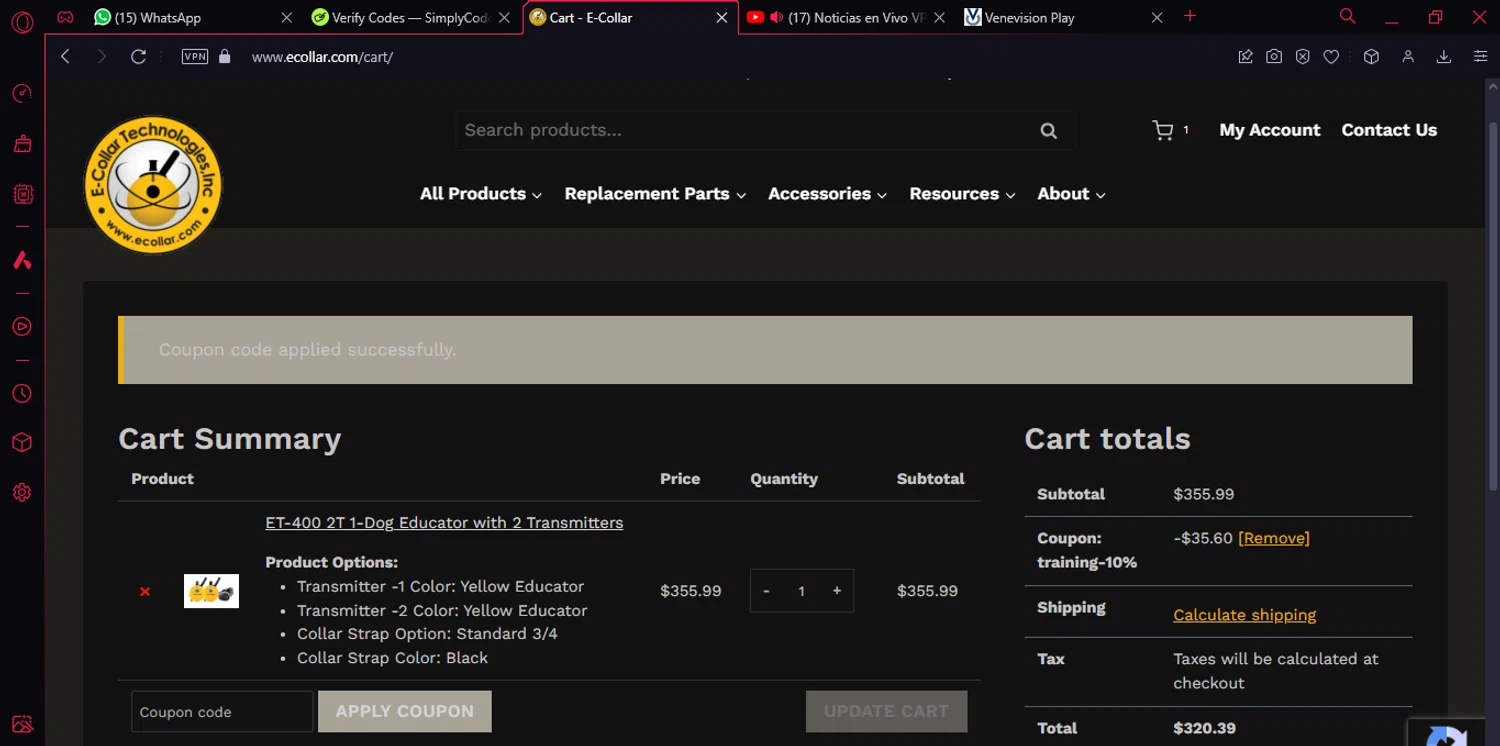The height and width of the screenshot is (746, 1500).
Task: Click the E-Collar Technologies logo
Action: pyautogui.click(x=153, y=185)
